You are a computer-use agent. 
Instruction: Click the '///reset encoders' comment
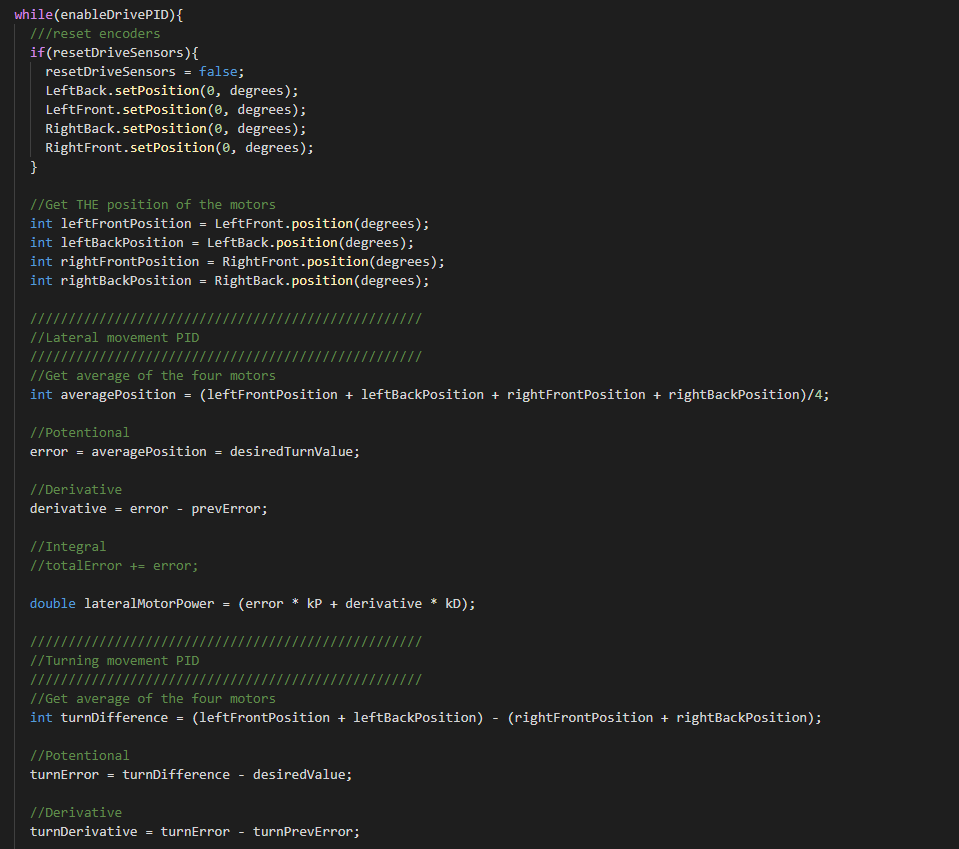coord(95,34)
